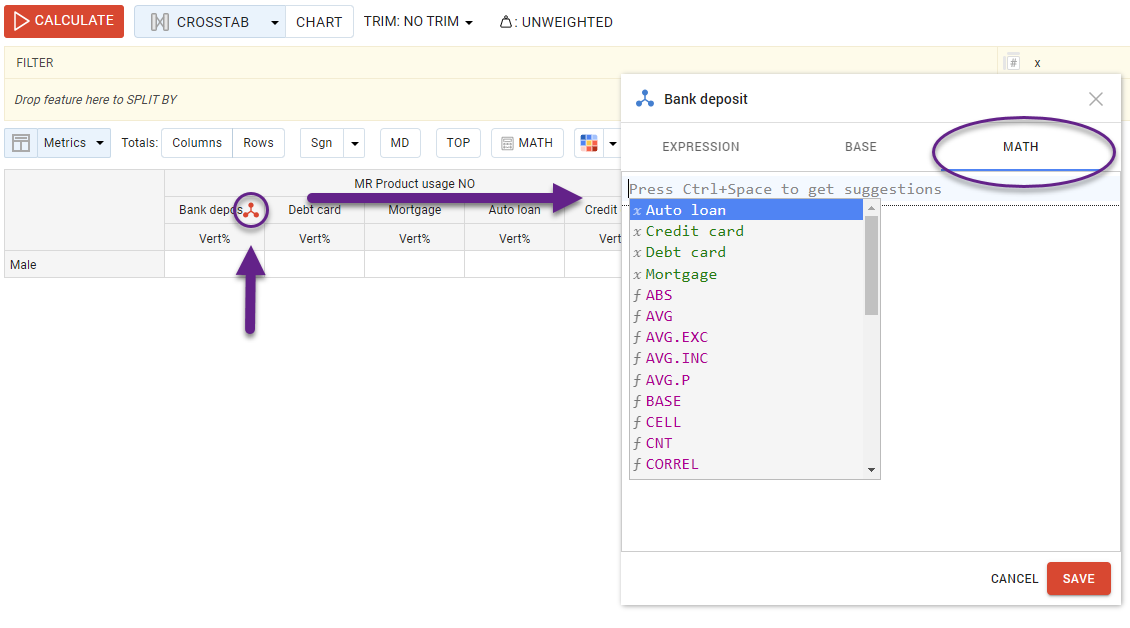Click SAVE in the Bank deposit dialog
The image size is (1130, 628).
pos(1078,578)
